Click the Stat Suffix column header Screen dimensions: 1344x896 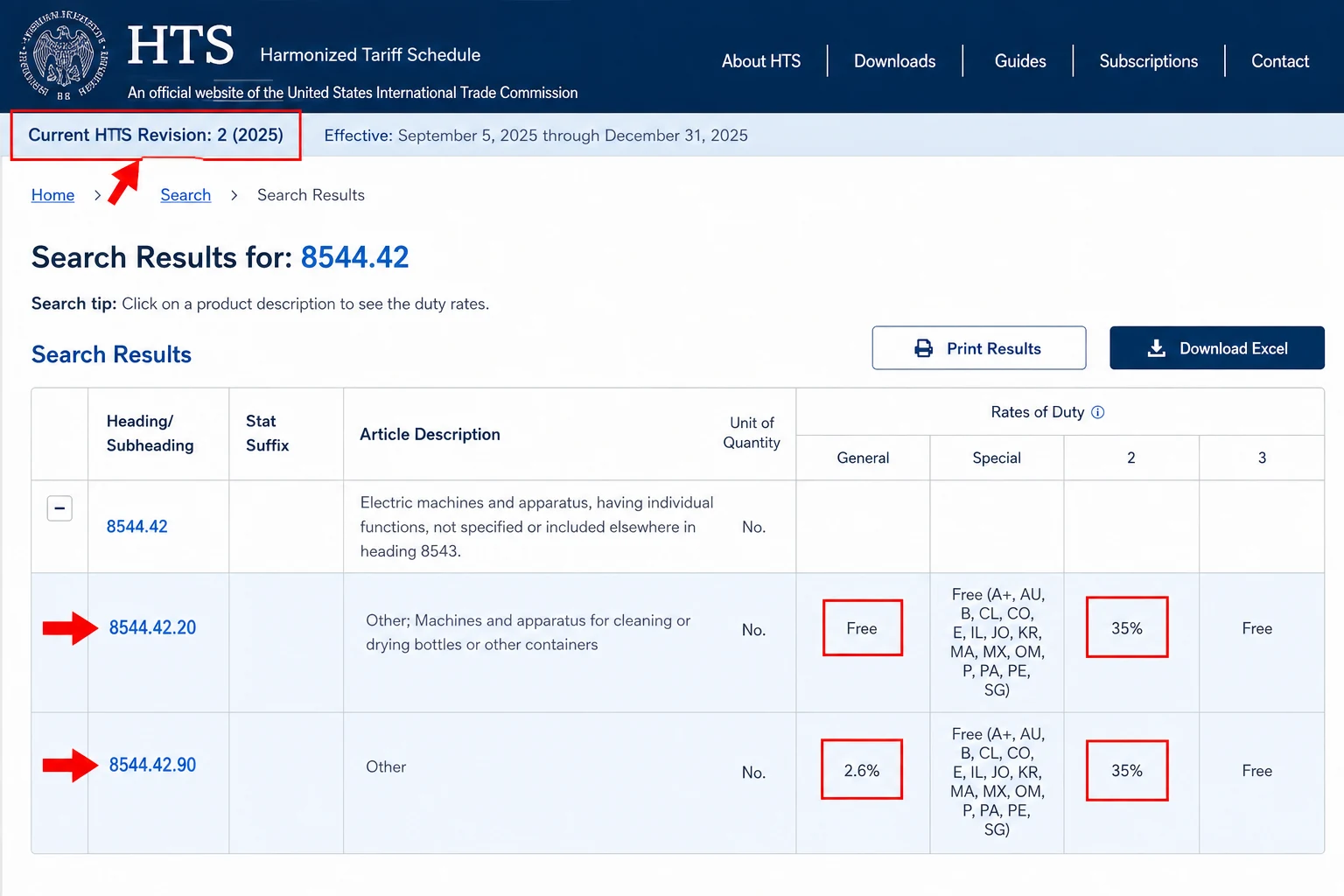tap(267, 433)
